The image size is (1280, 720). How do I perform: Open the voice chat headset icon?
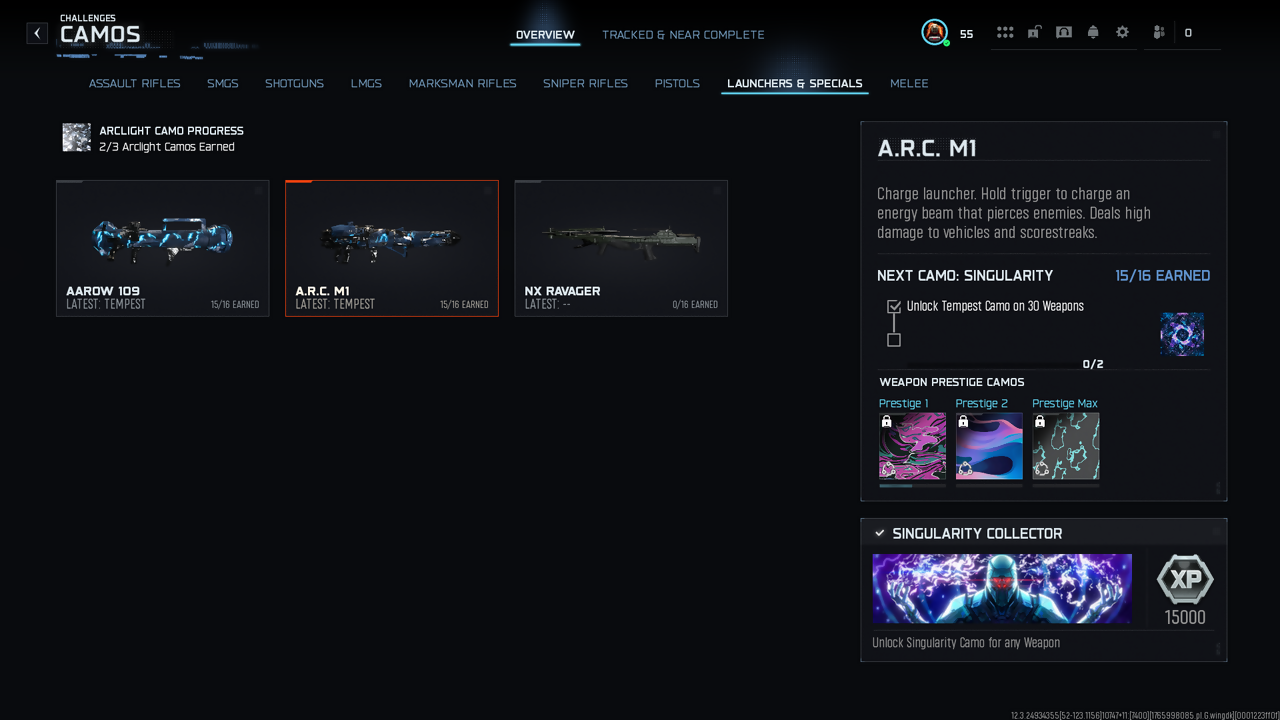(1064, 32)
